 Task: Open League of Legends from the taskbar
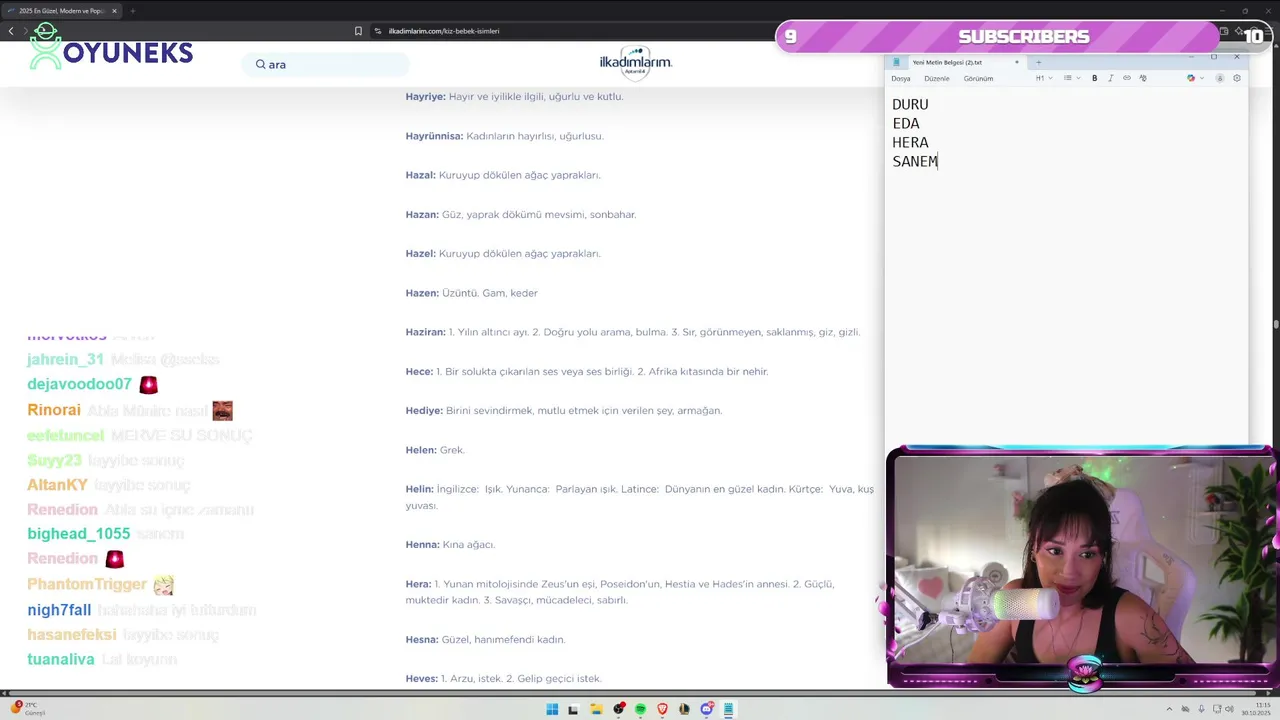click(685, 709)
